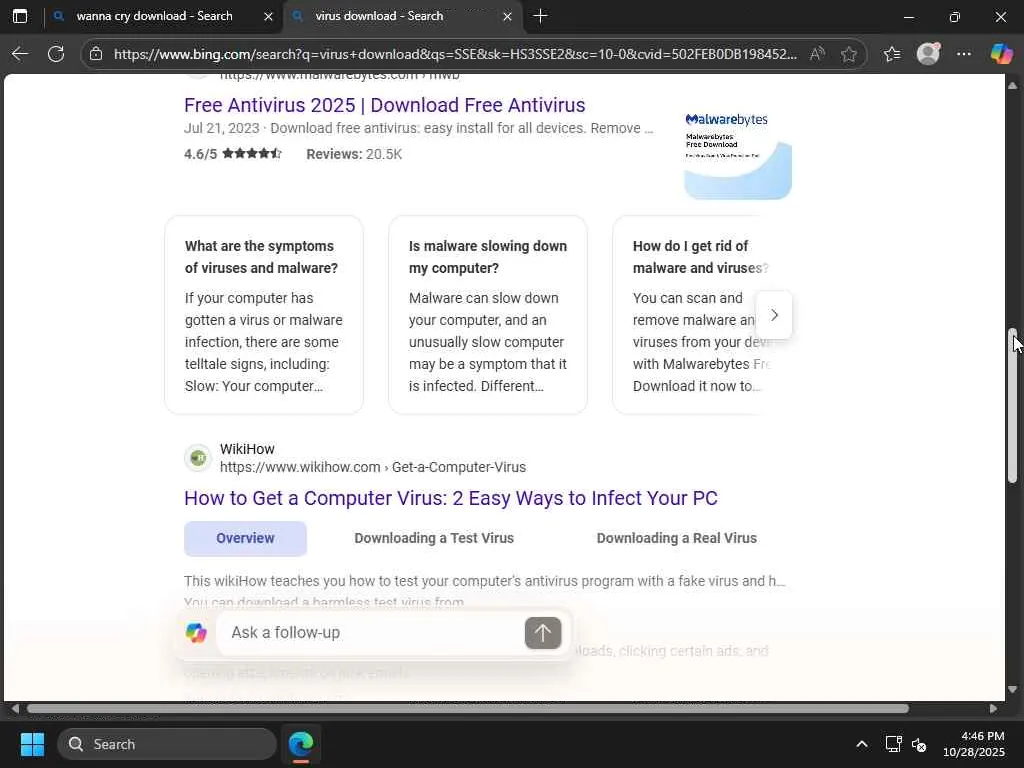This screenshot has width=1024, height=768.
Task: Click the Reviews: 20.5K text
Action: click(354, 154)
